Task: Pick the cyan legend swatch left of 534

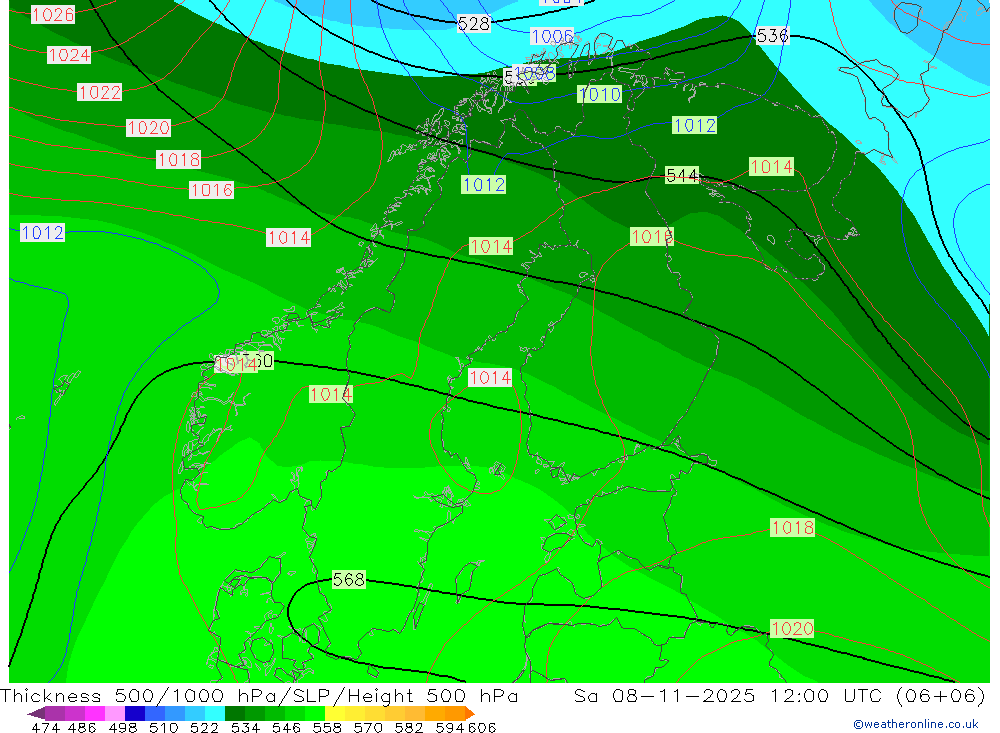Action: tap(214, 713)
